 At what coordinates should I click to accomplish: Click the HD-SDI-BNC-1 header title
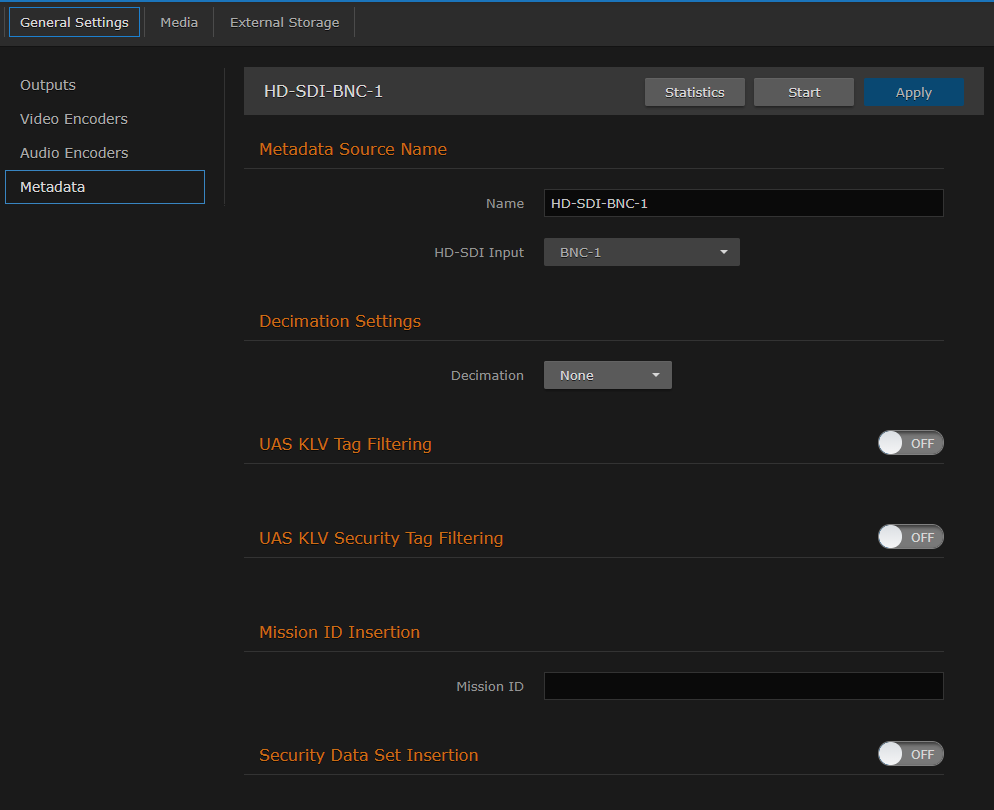pyautogui.click(x=323, y=90)
